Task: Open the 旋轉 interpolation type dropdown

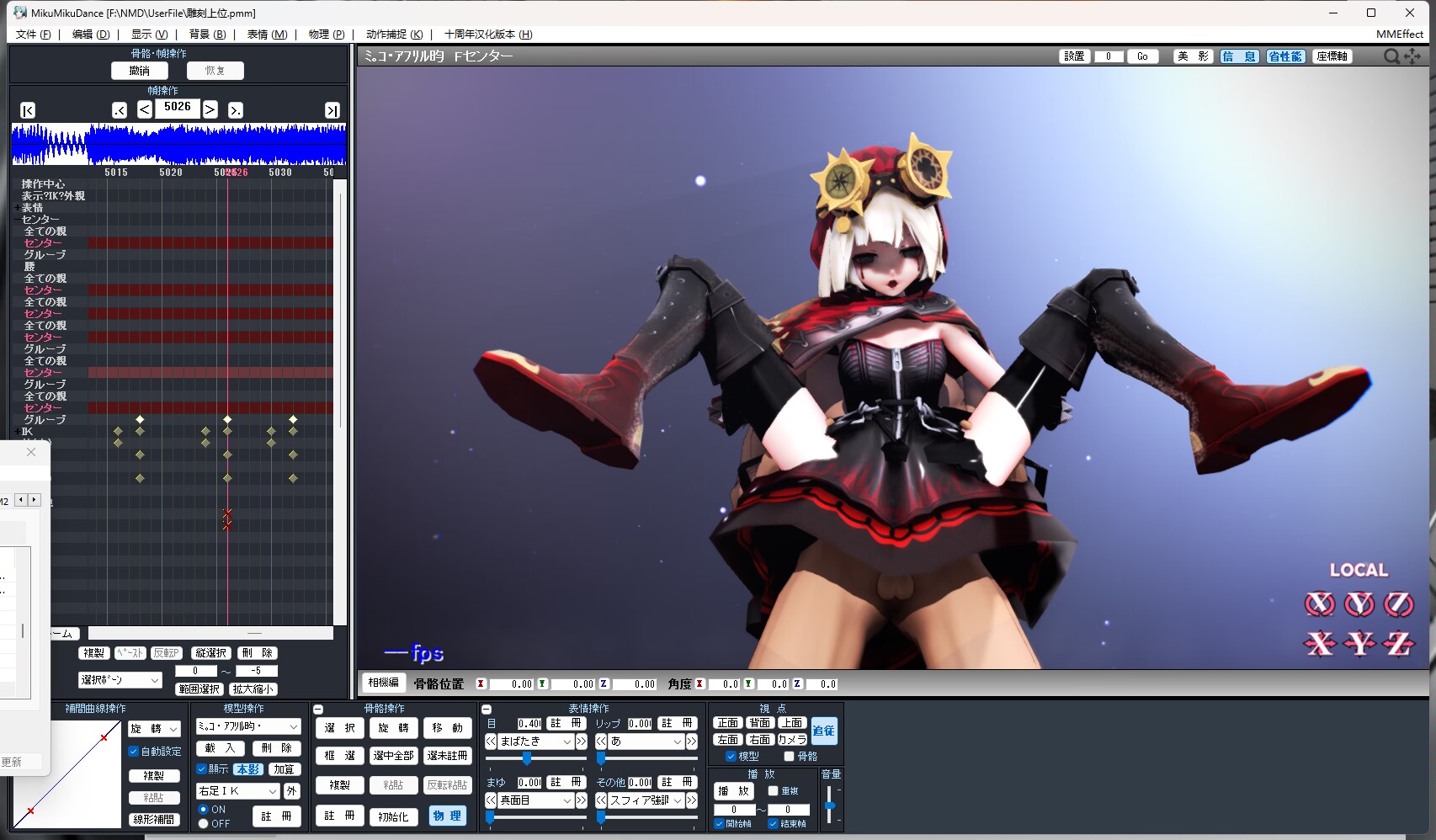Action: pyautogui.click(x=154, y=729)
